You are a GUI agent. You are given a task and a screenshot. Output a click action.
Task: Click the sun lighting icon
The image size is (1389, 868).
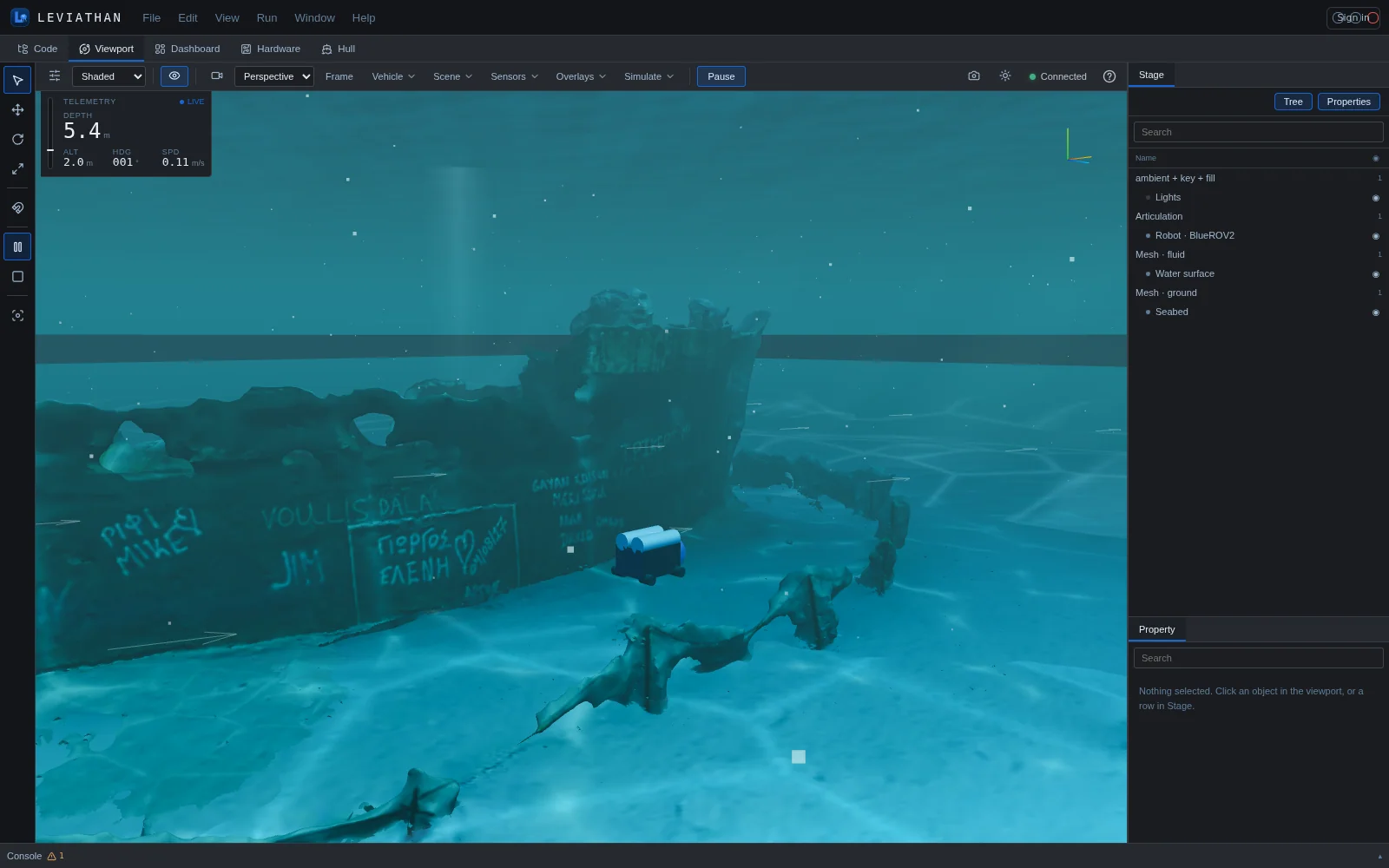pyautogui.click(x=1005, y=76)
